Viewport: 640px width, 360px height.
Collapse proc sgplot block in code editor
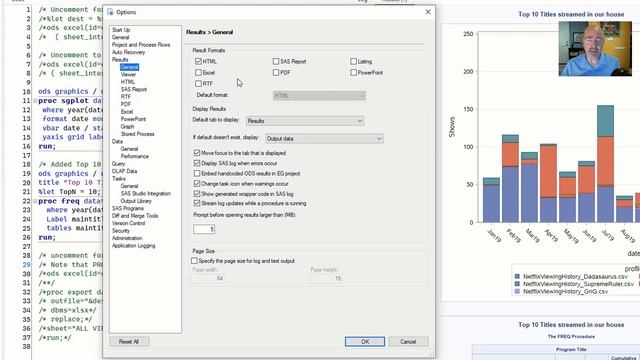[x=35, y=100]
